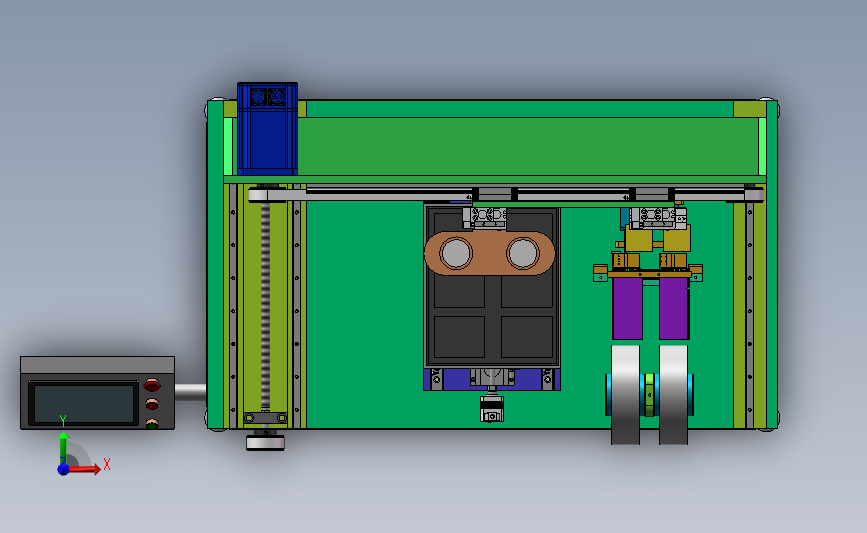Screen dimensions: 867x533
Task: Select the left silver roller wheel
Action: 625,395
